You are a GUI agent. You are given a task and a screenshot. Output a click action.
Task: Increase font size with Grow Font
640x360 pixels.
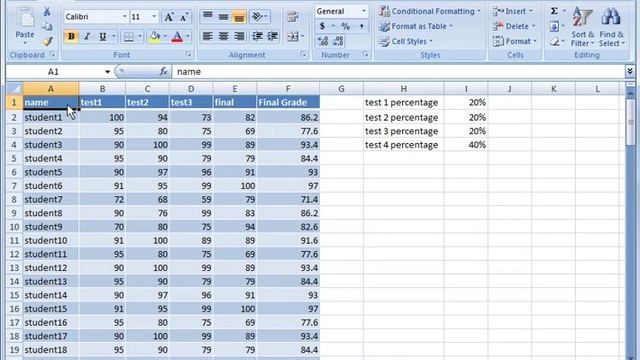tap(169, 17)
